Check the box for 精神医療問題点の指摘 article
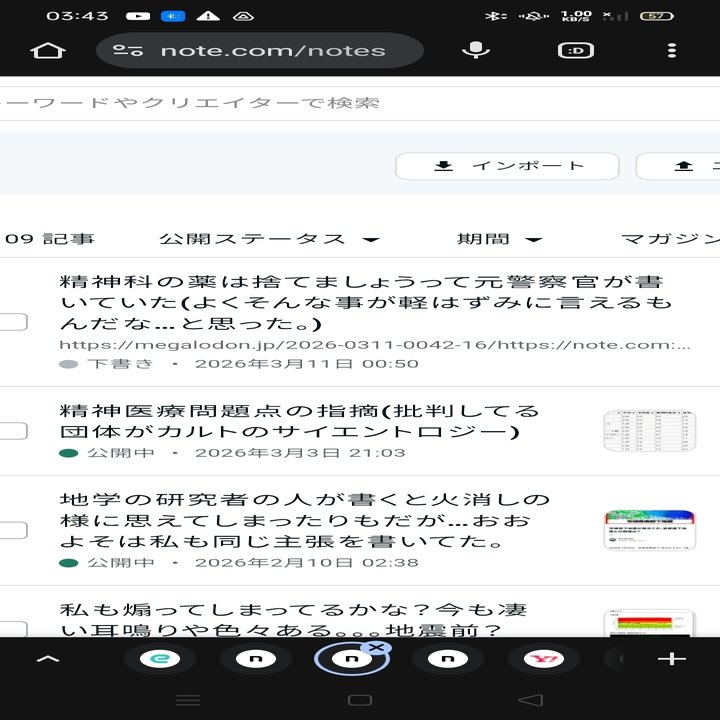The height and width of the screenshot is (720, 720). click(x=13, y=431)
